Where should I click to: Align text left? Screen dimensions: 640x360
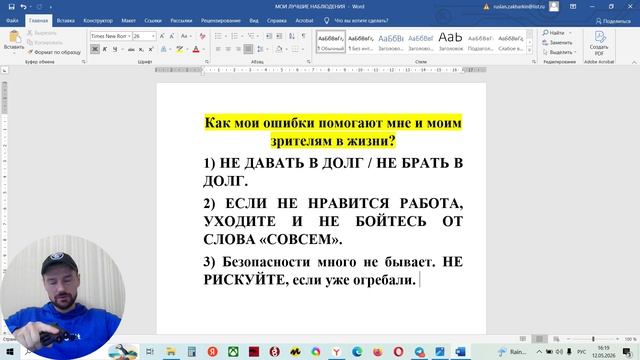coord(218,49)
